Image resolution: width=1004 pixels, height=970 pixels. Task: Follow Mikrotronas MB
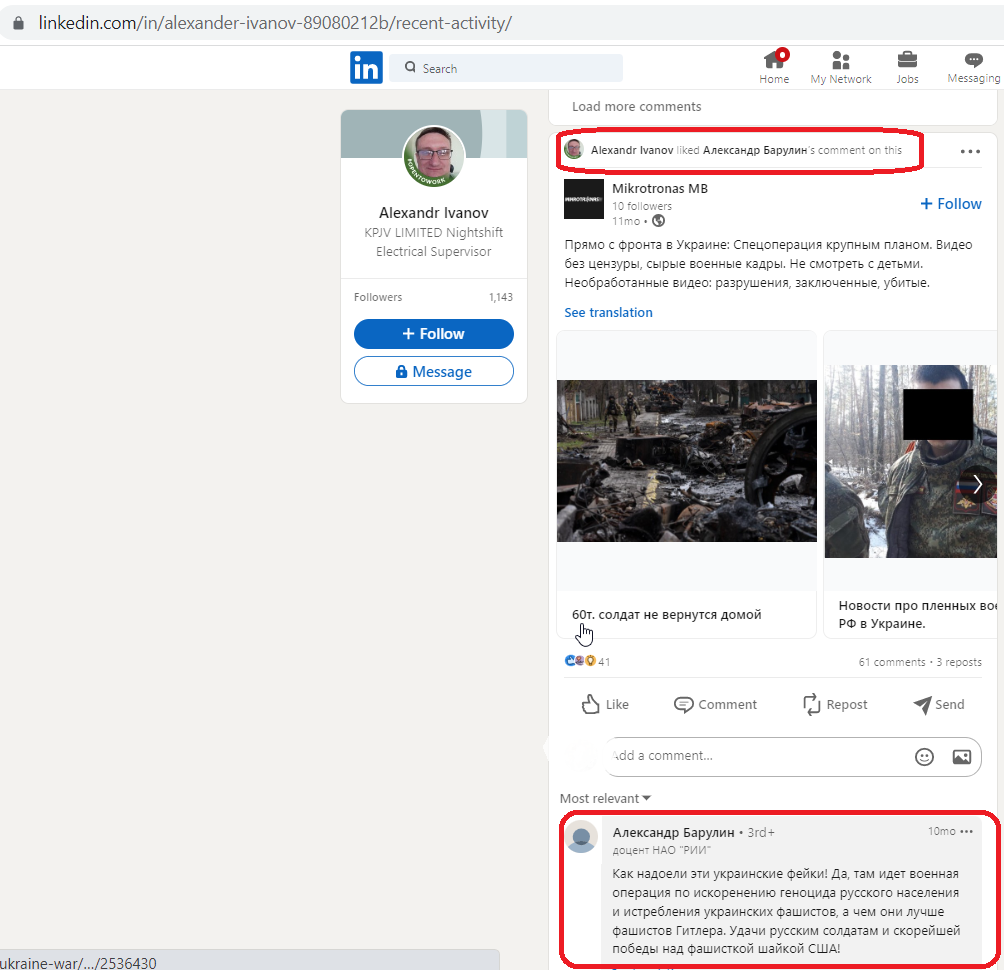tap(951, 204)
